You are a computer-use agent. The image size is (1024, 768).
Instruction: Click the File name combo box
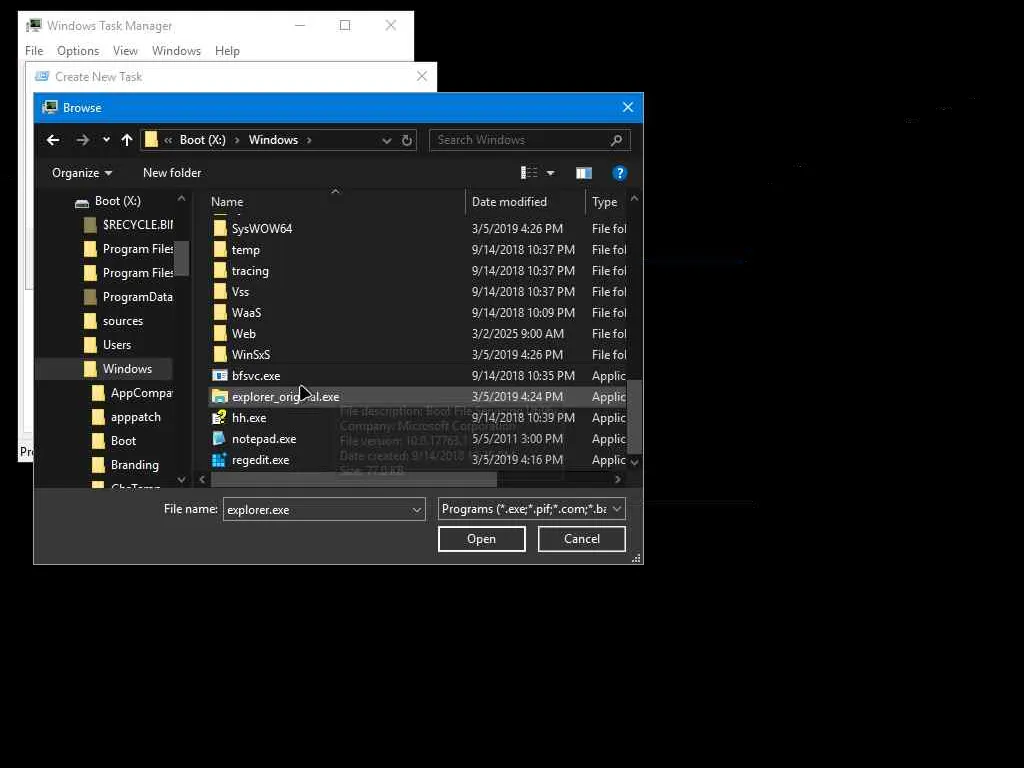coord(324,509)
